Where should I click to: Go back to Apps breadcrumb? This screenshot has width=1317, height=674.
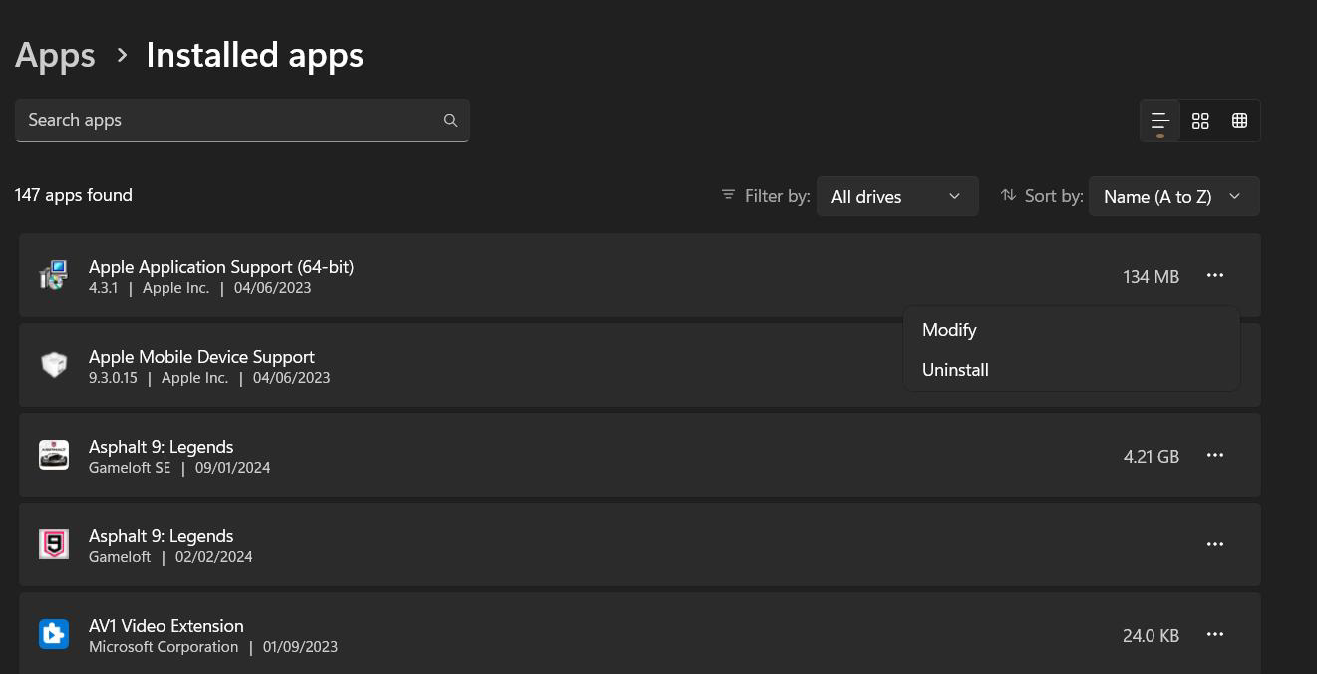point(55,55)
